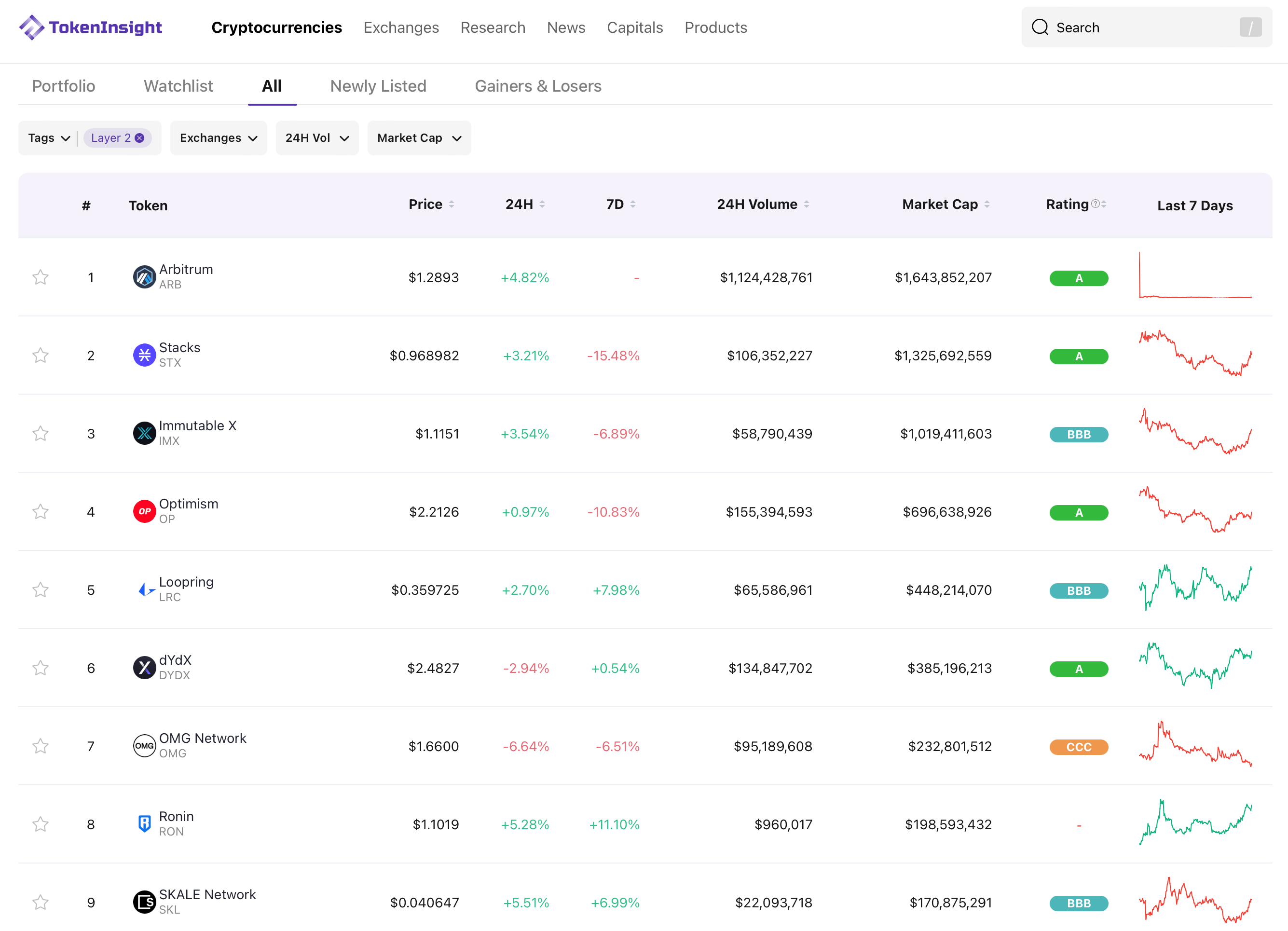Expand the Market Cap filter dropdown

click(419, 138)
